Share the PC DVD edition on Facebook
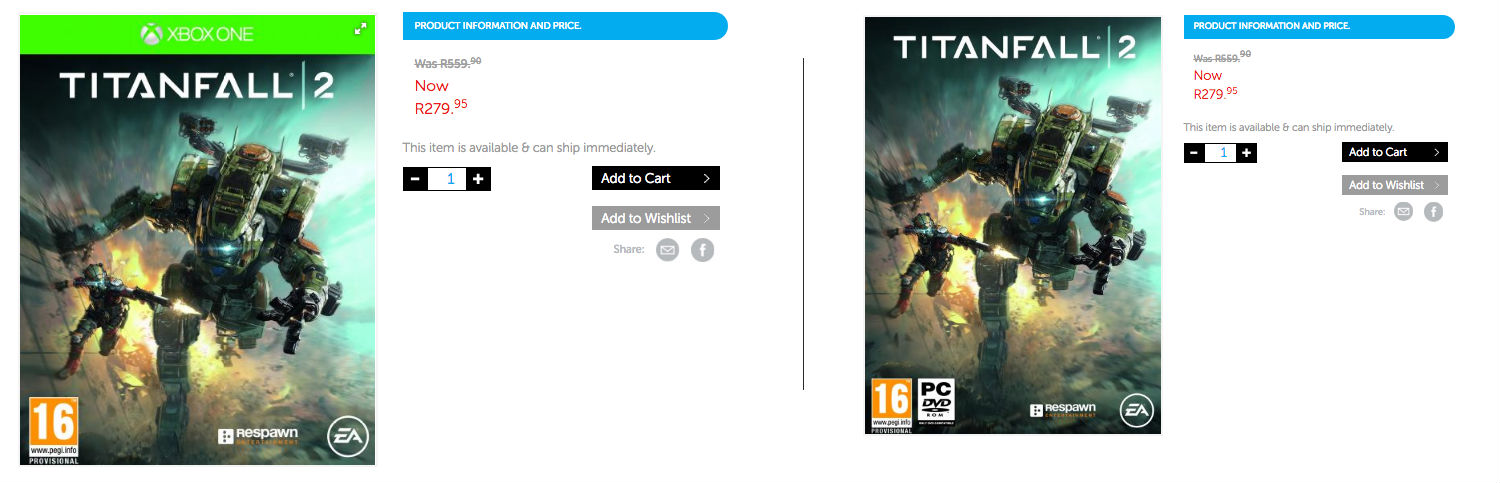 tap(1433, 211)
